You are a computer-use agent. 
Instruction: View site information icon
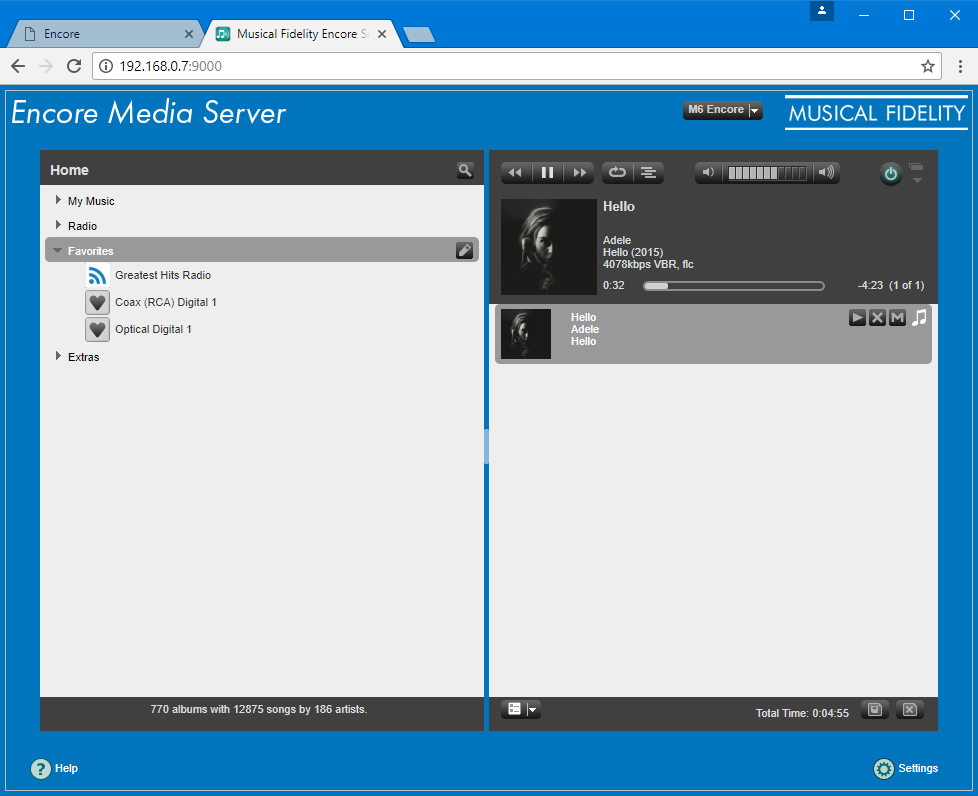(x=107, y=66)
